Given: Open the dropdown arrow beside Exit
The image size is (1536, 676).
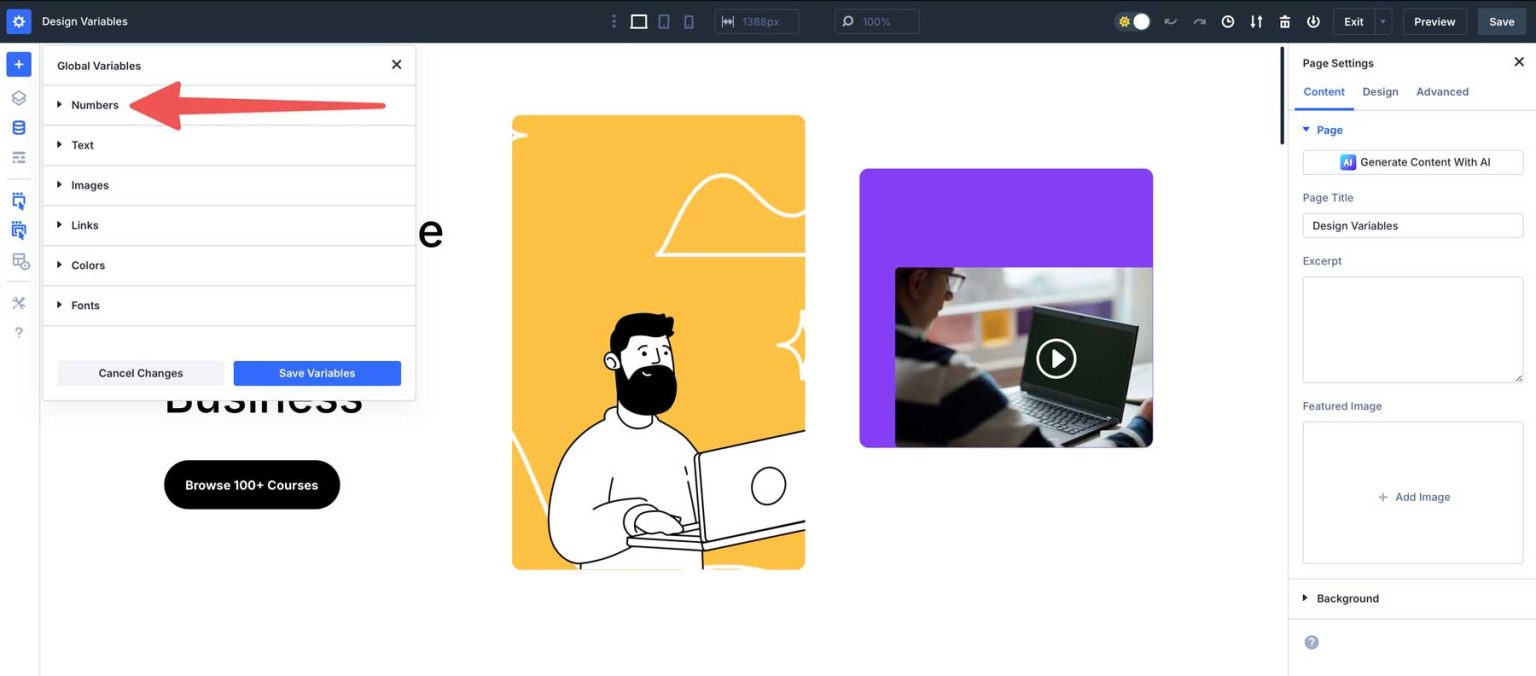Looking at the screenshot, I should click(x=1383, y=22).
